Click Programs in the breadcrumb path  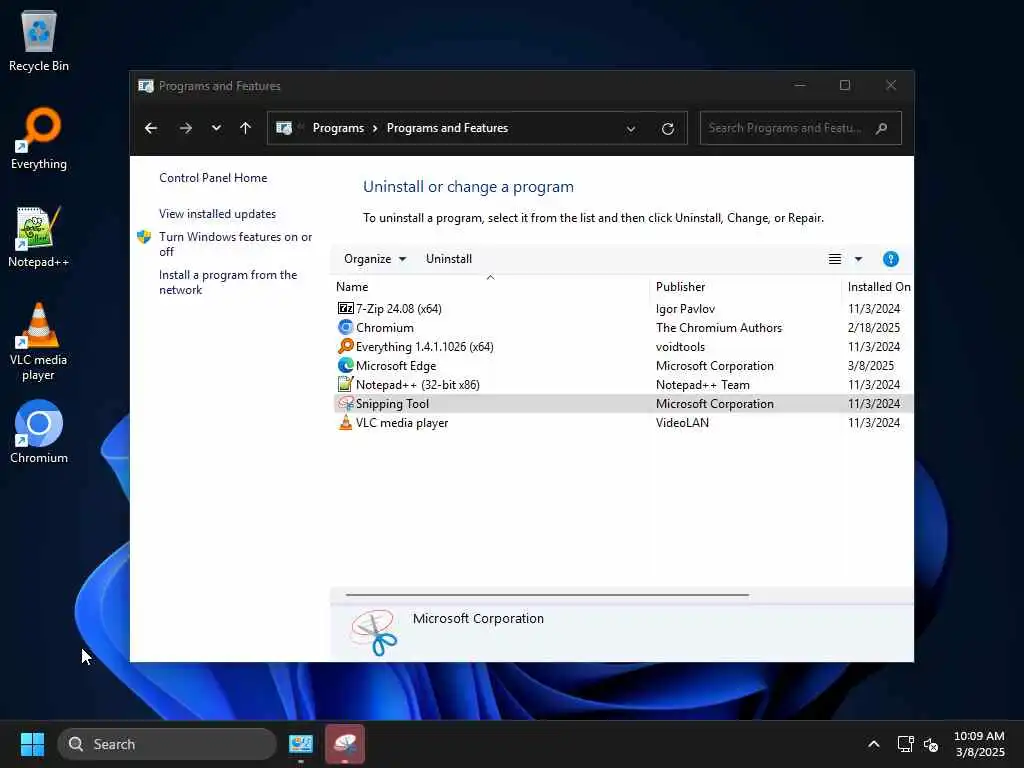click(x=338, y=128)
